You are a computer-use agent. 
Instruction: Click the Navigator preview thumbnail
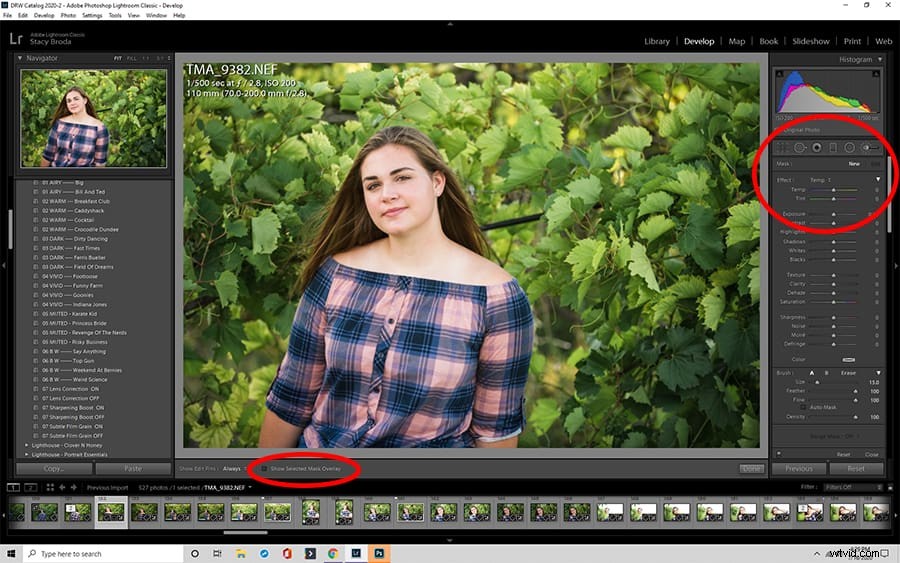(x=94, y=118)
